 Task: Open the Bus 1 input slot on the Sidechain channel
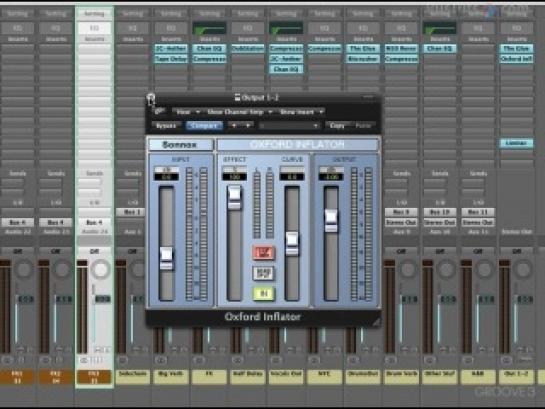click(132, 212)
